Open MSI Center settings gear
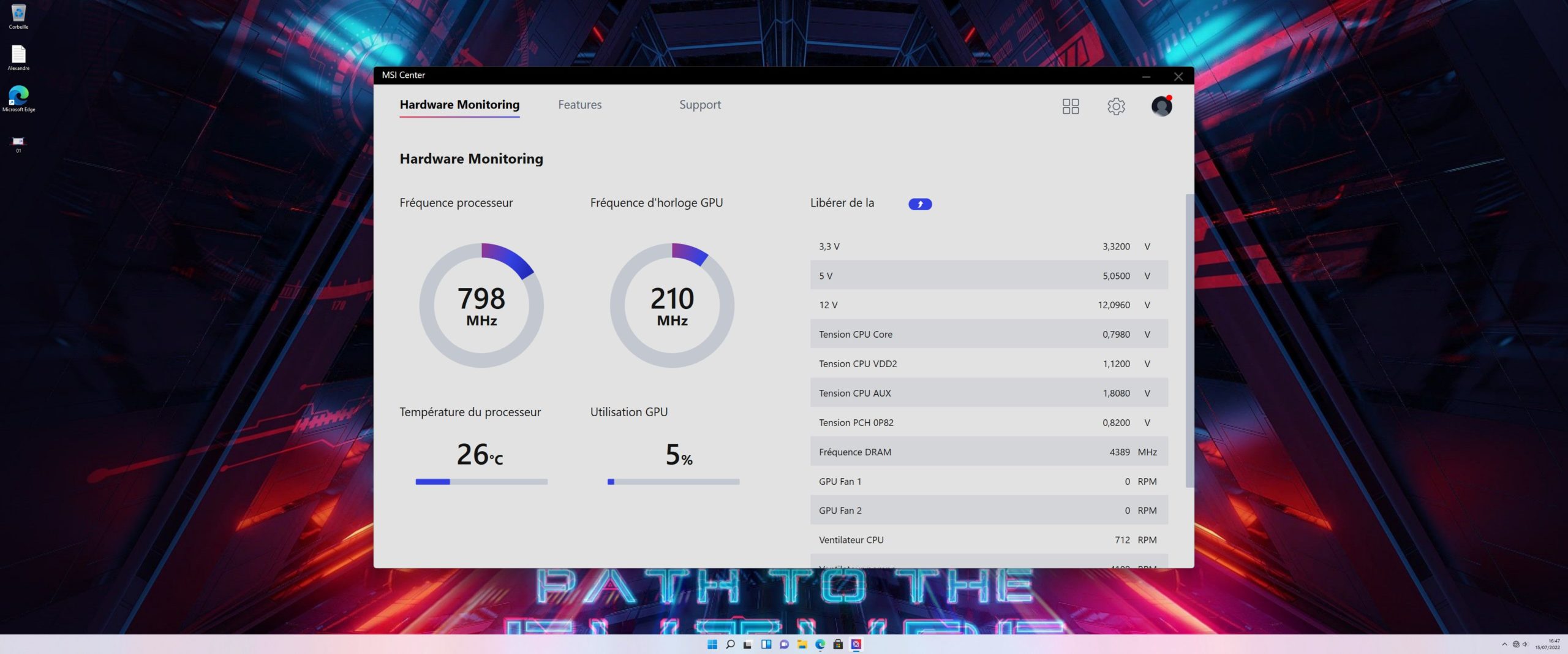The width and height of the screenshot is (1568, 654). click(1115, 106)
